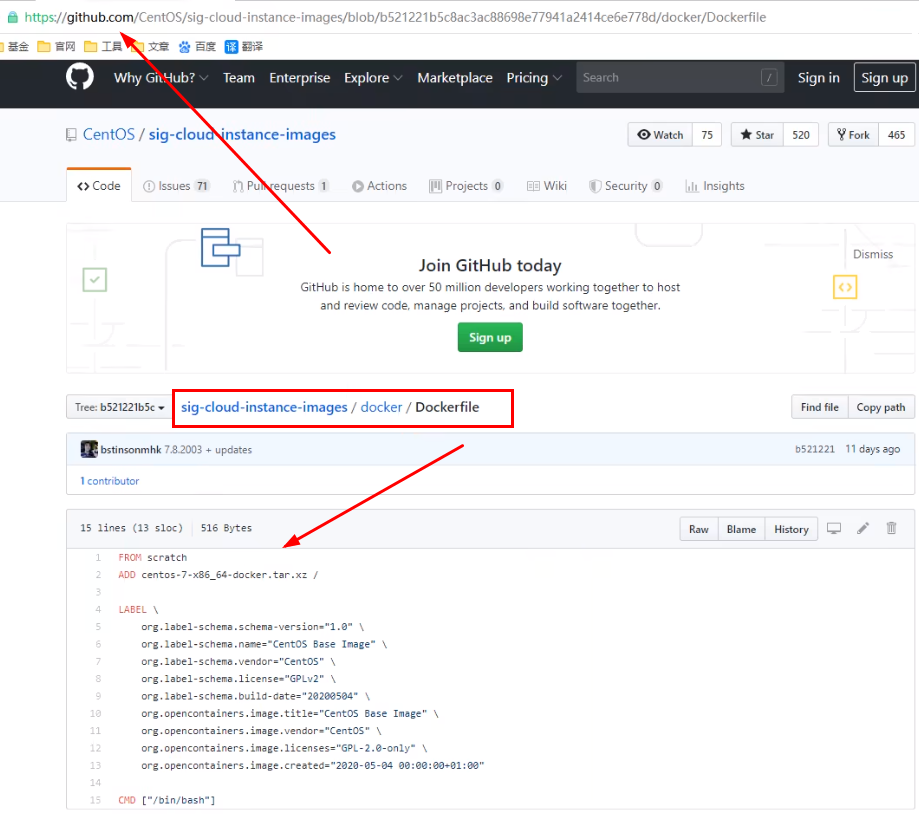Screen dimensions: 919x829
Task: Click the Find file button
Action: (819, 407)
